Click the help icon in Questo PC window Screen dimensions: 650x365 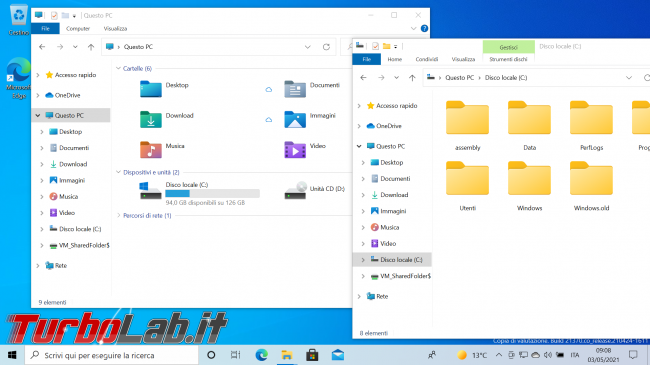pyautogui.click(x=424, y=28)
